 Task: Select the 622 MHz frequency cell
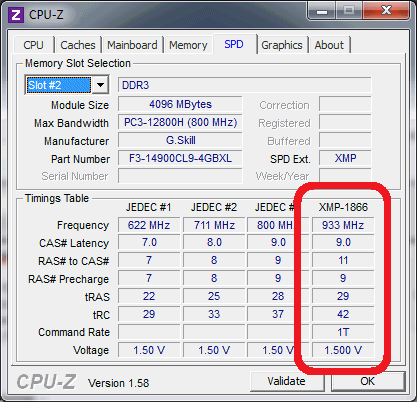pyautogui.click(x=149, y=225)
